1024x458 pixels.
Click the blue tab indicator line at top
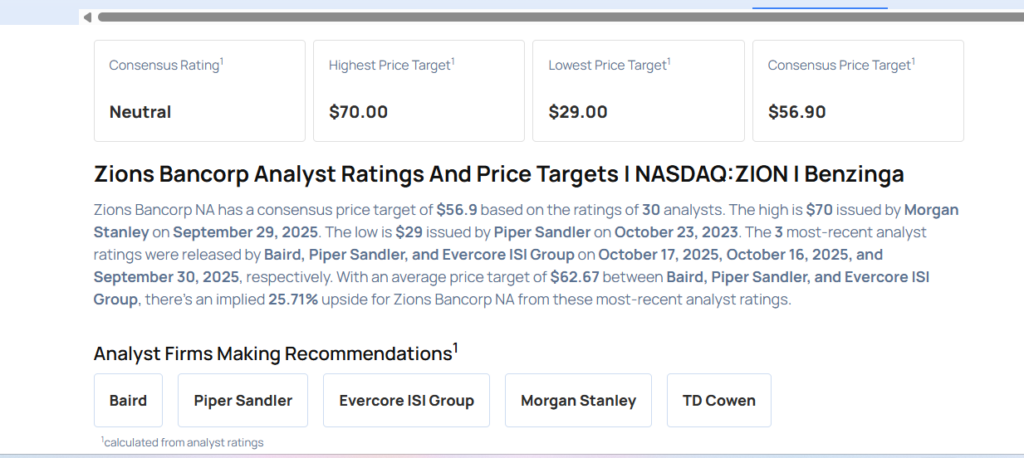click(820, 8)
